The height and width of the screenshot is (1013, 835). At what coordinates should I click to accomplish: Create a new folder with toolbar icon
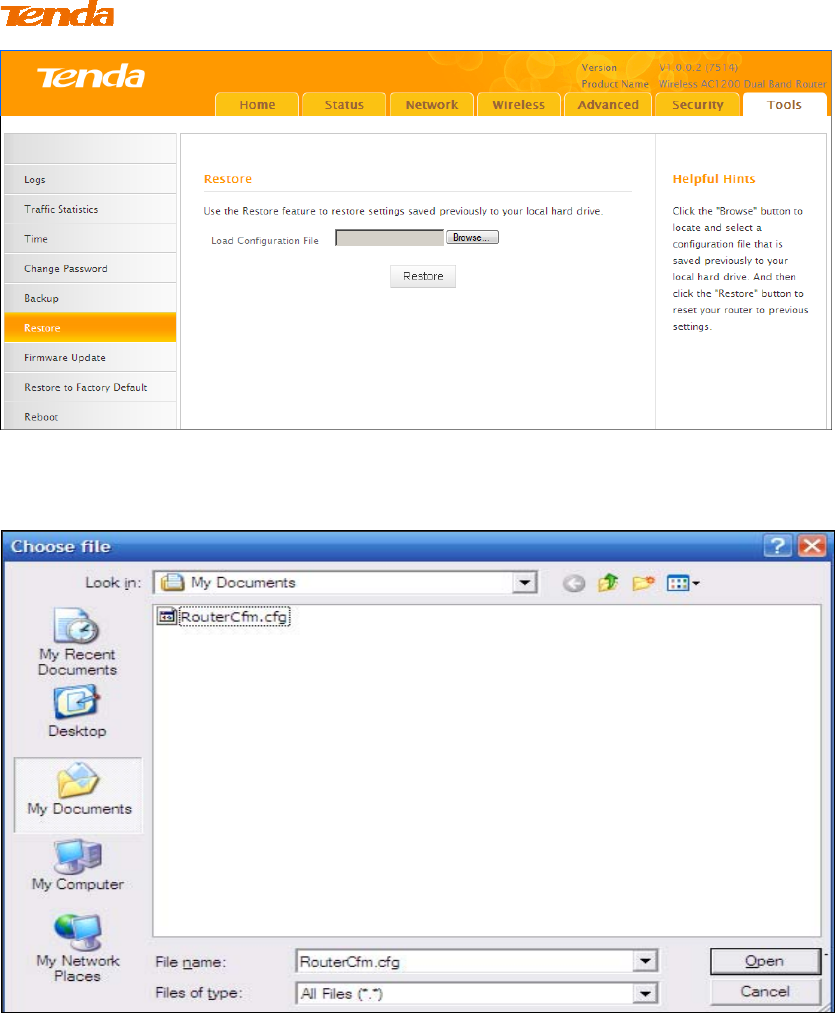(x=643, y=583)
